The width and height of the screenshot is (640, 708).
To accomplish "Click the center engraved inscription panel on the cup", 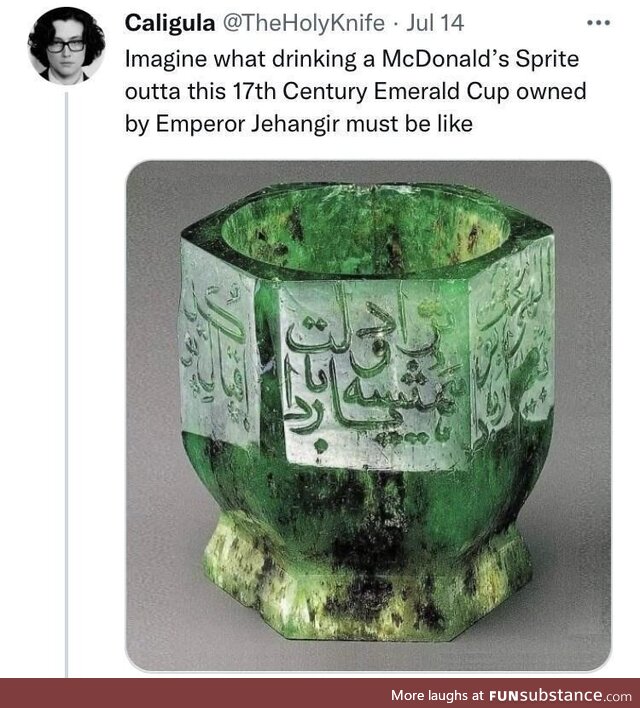I will click(x=368, y=375).
